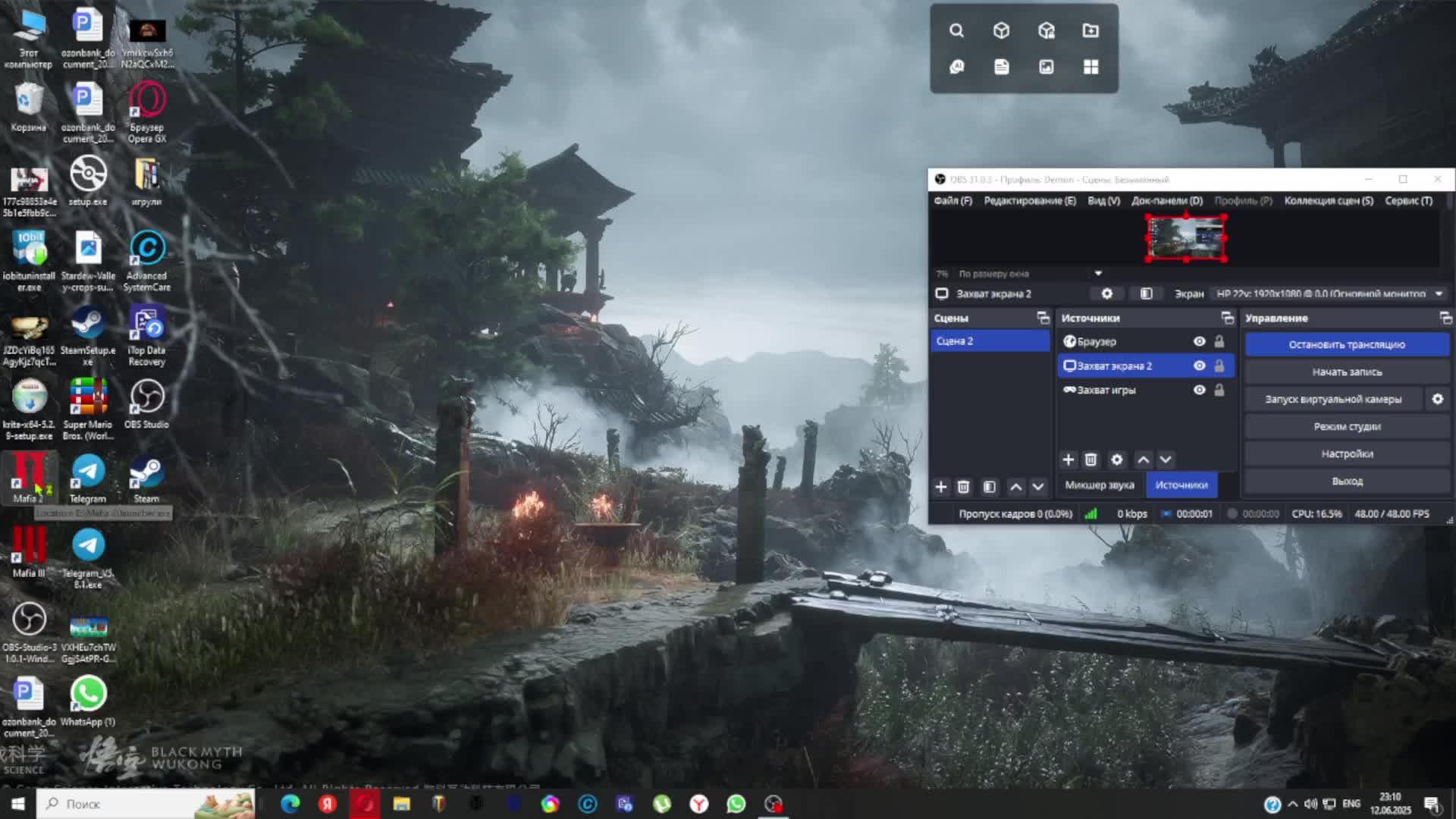Switch to the Источники tab at bottom
This screenshot has height=819, width=1456.
1181,485
